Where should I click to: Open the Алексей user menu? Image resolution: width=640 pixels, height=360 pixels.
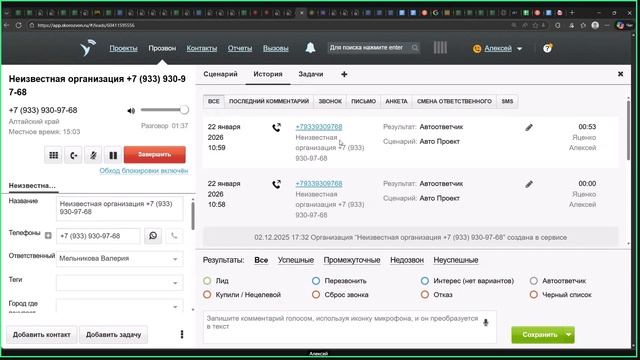pos(498,49)
